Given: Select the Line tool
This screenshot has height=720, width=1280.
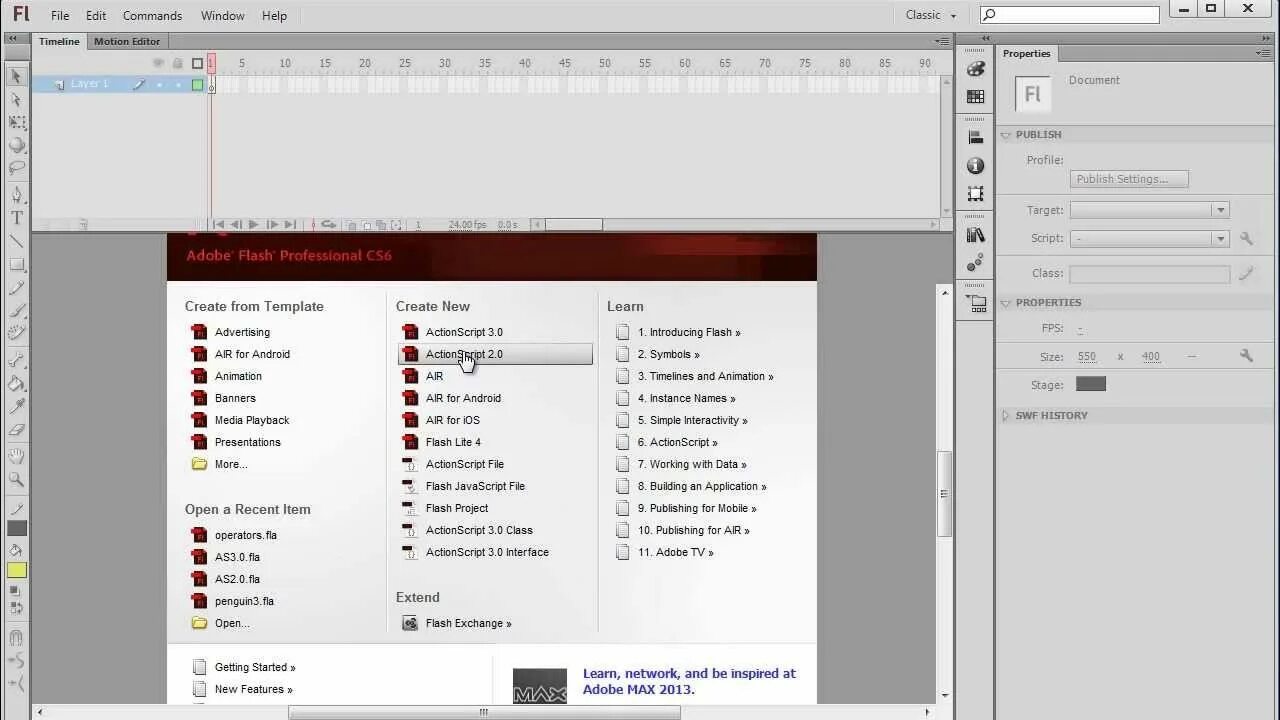Looking at the screenshot, I should (x=16, y=241).
